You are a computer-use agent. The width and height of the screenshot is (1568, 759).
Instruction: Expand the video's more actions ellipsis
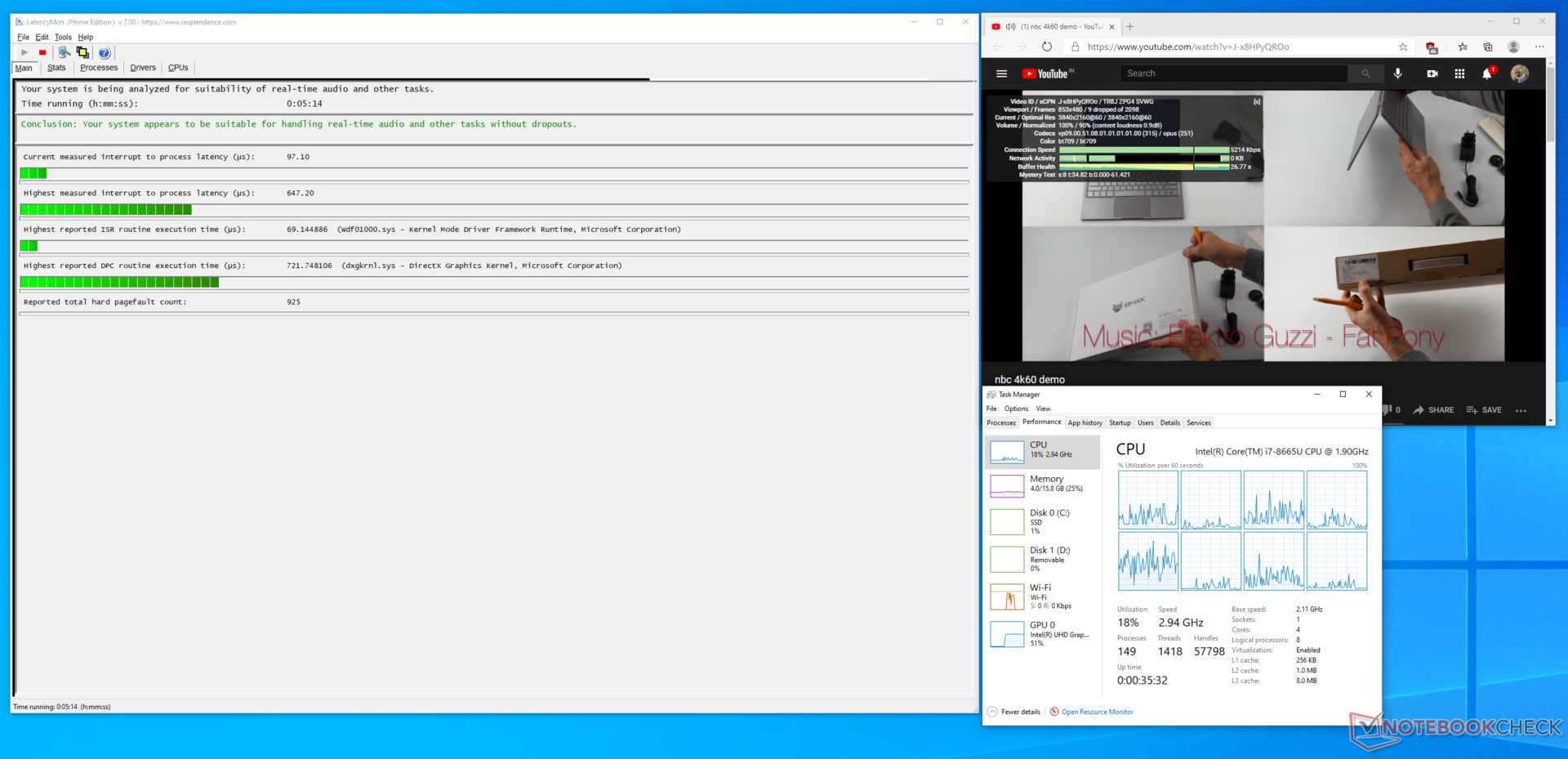click(x=1521, y=410)
